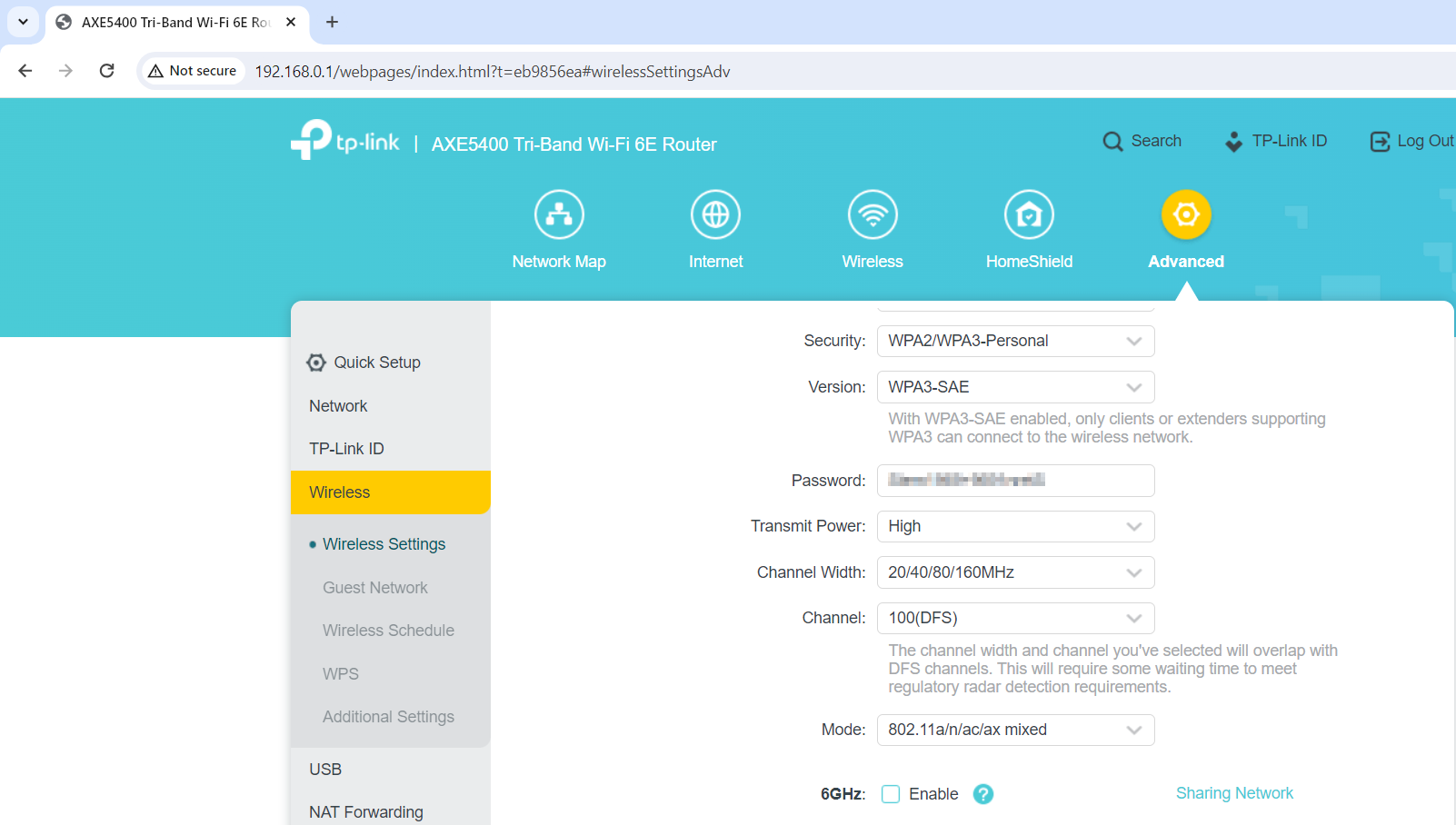1456x825 pixels.
Task: Close the AXE5400 browser tab
Action: point(291,22)
